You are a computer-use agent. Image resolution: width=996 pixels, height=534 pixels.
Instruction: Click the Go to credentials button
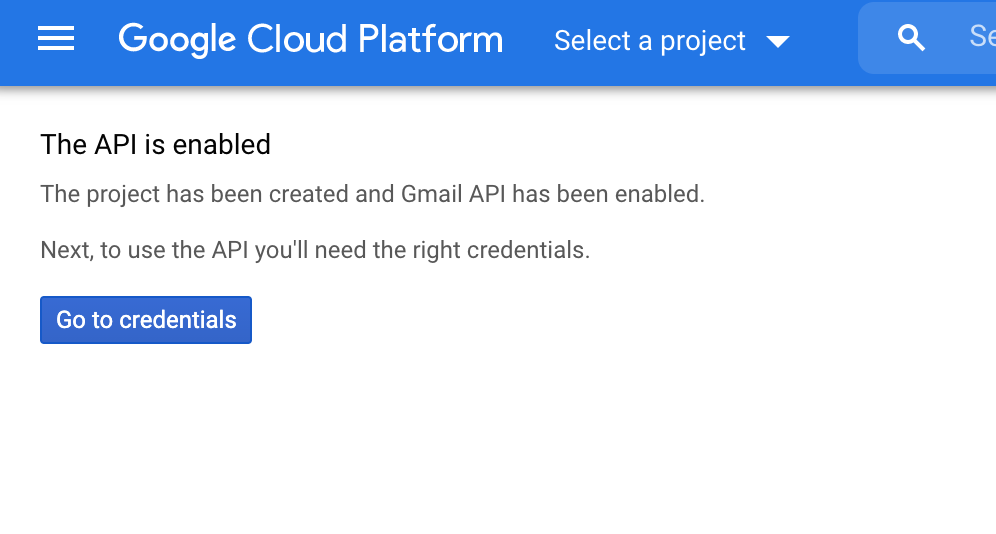[146, 320]
